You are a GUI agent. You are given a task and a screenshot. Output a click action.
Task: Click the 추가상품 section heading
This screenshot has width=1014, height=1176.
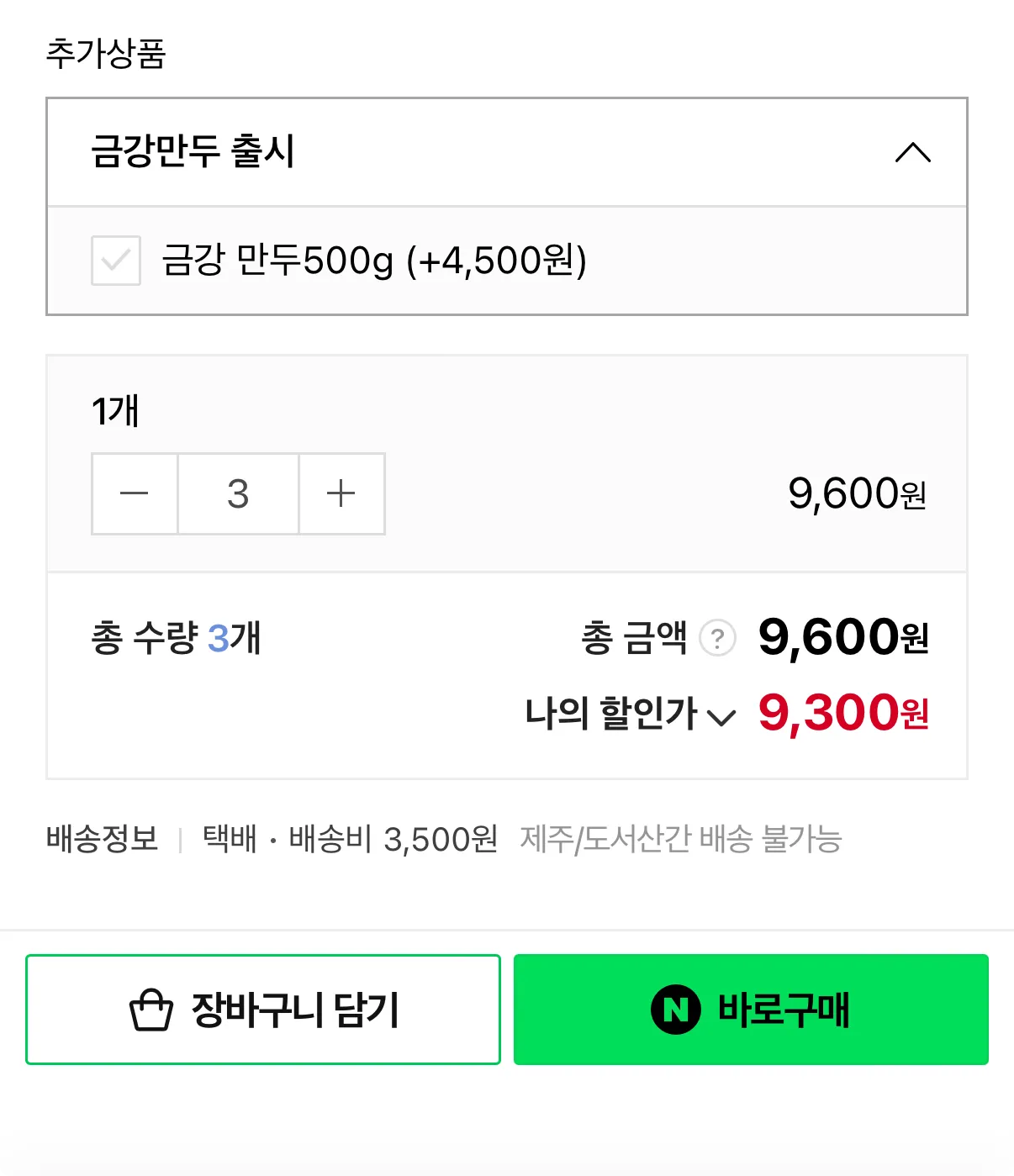tap(106, 54)
